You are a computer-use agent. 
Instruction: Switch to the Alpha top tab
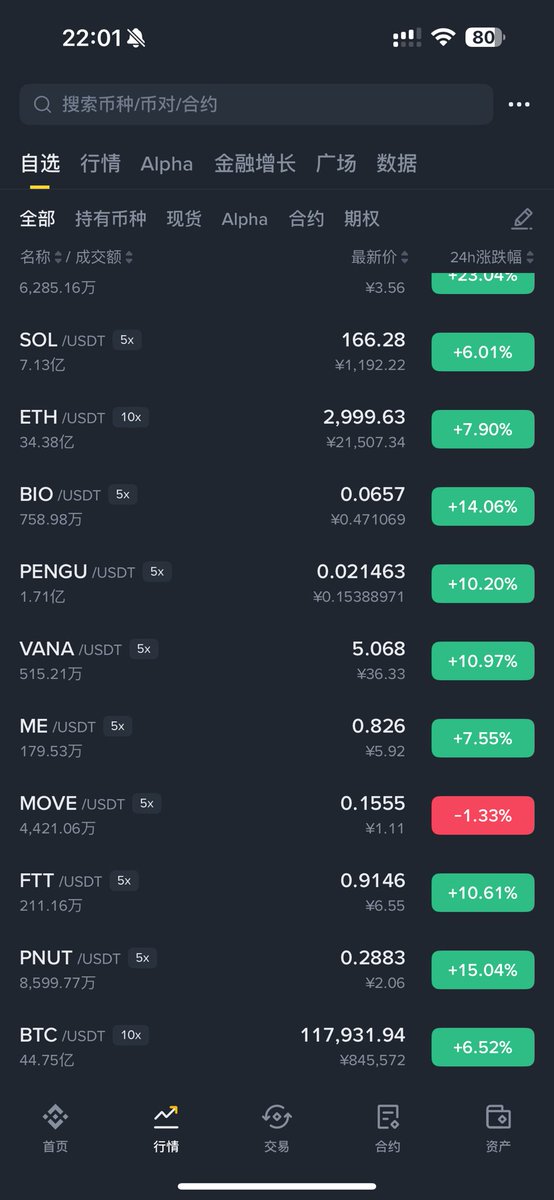(167, 163)
